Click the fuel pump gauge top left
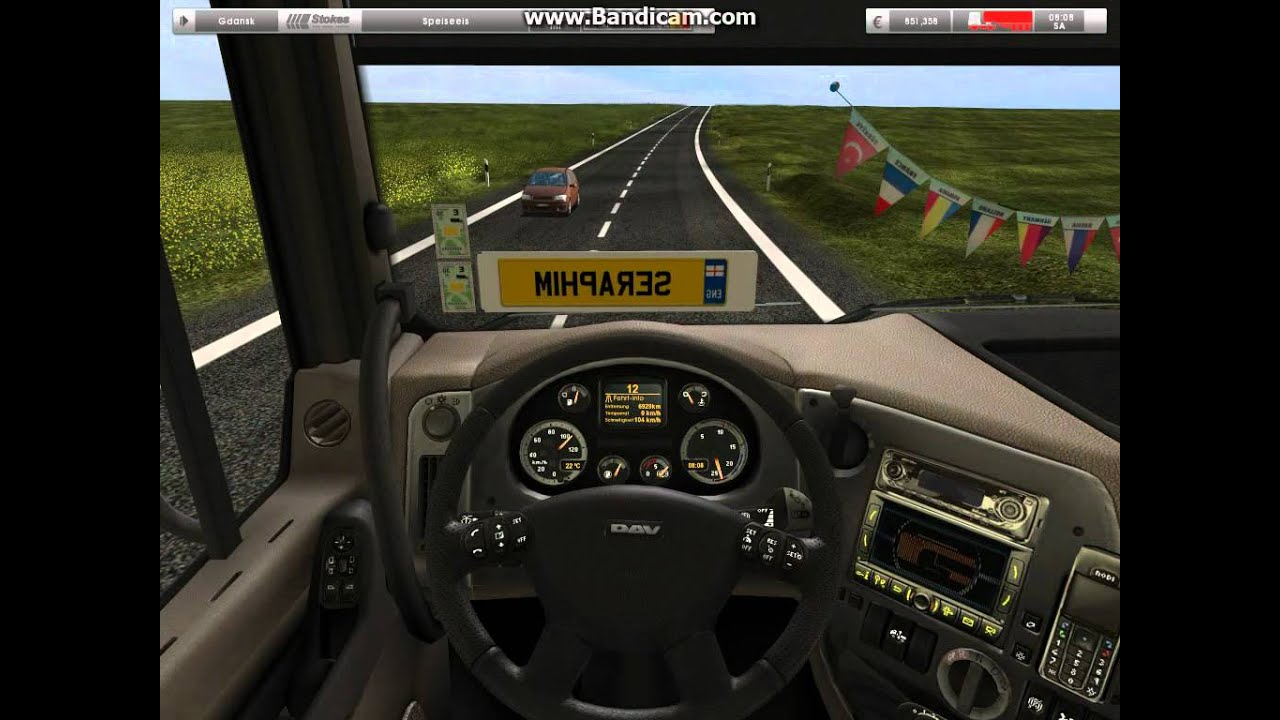This screenshot has height=720, width=1280. tap(574, 398)
